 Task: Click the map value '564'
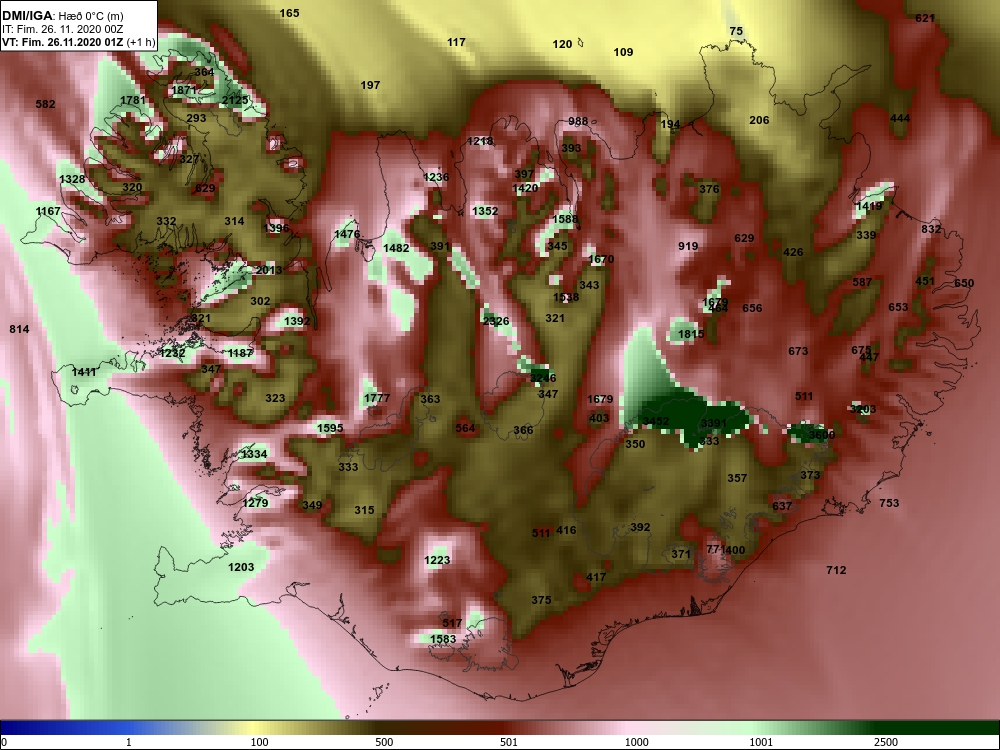[x=465, y=428]
